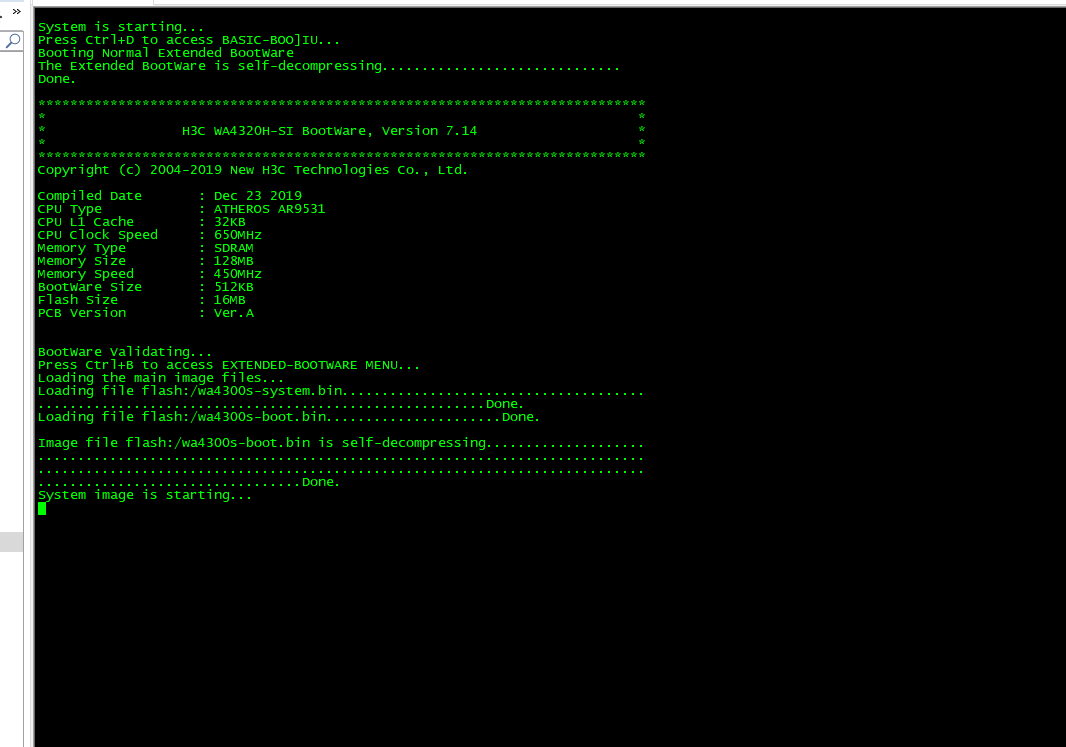
Task: Click 'The Extended BootWare is self-decompressing' line
Action: click(x=329, y=66)
